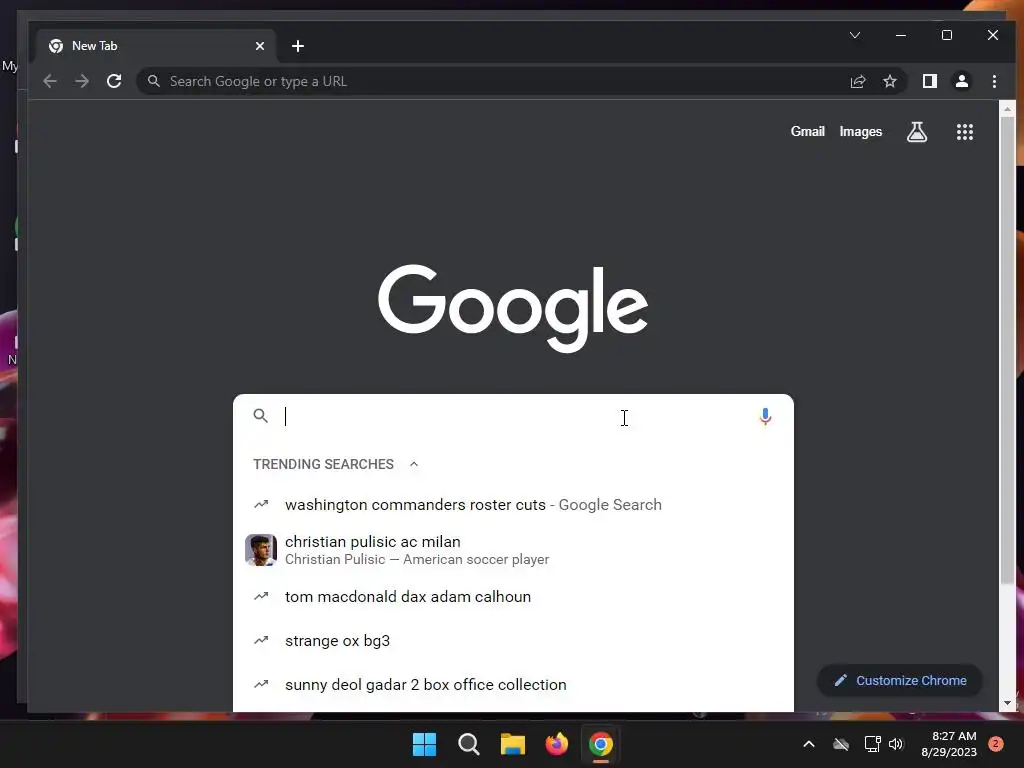Click Customize Chrome button
The image size is (1024, 768).
pos(900,680)
